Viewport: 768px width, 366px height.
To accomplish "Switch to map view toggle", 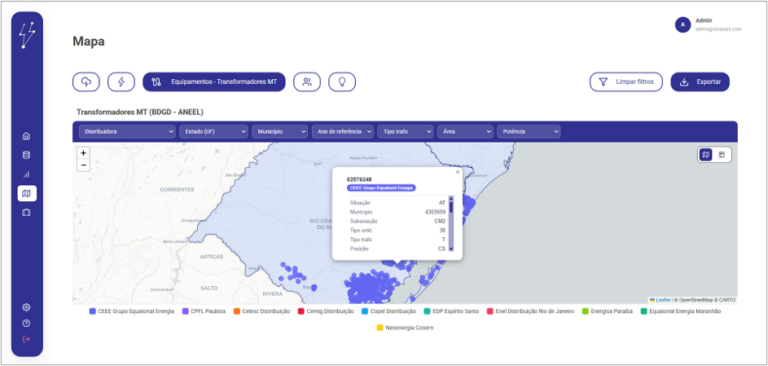I will [706, 155].
